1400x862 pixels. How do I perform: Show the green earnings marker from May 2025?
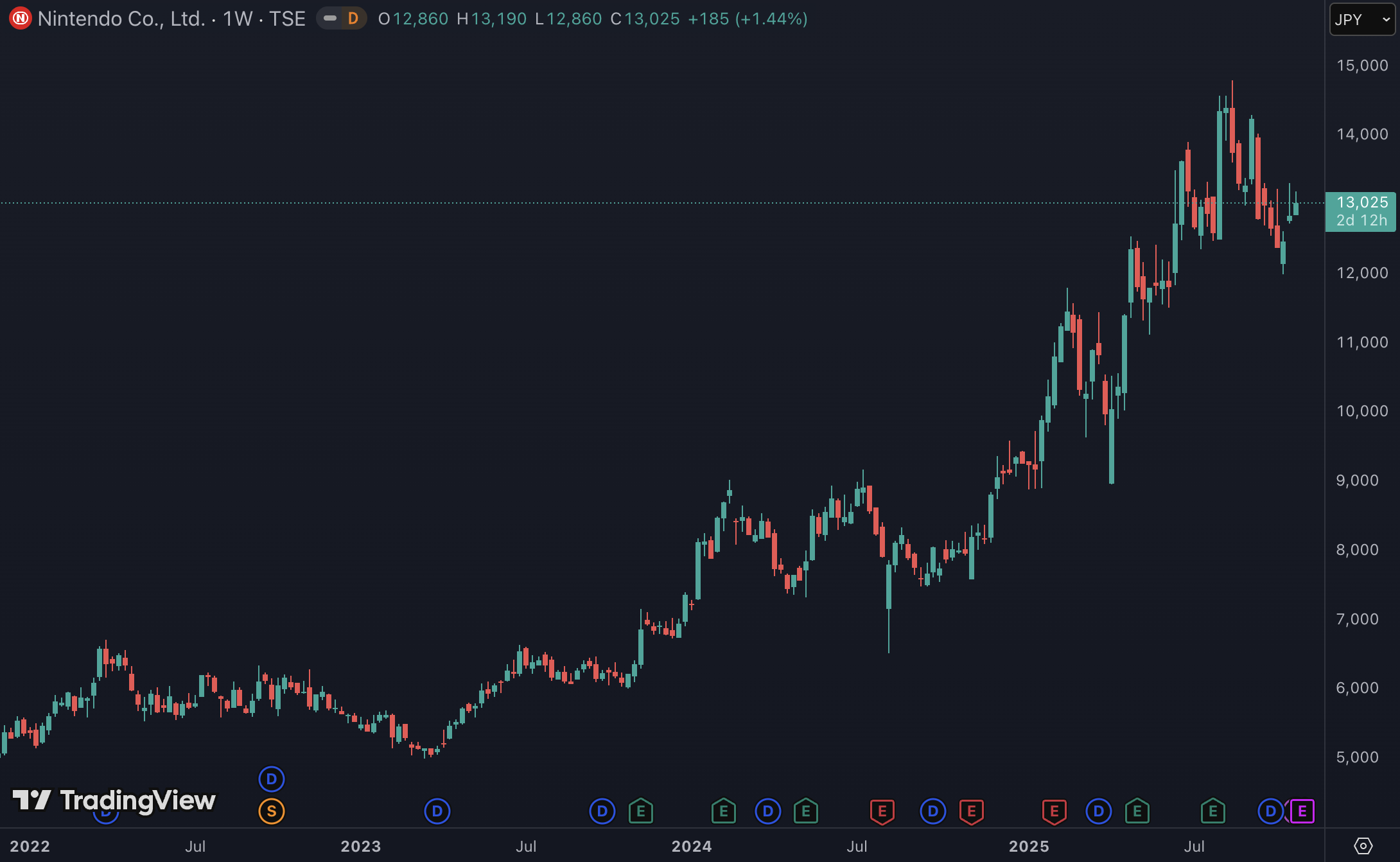[x=1137, y=811]
